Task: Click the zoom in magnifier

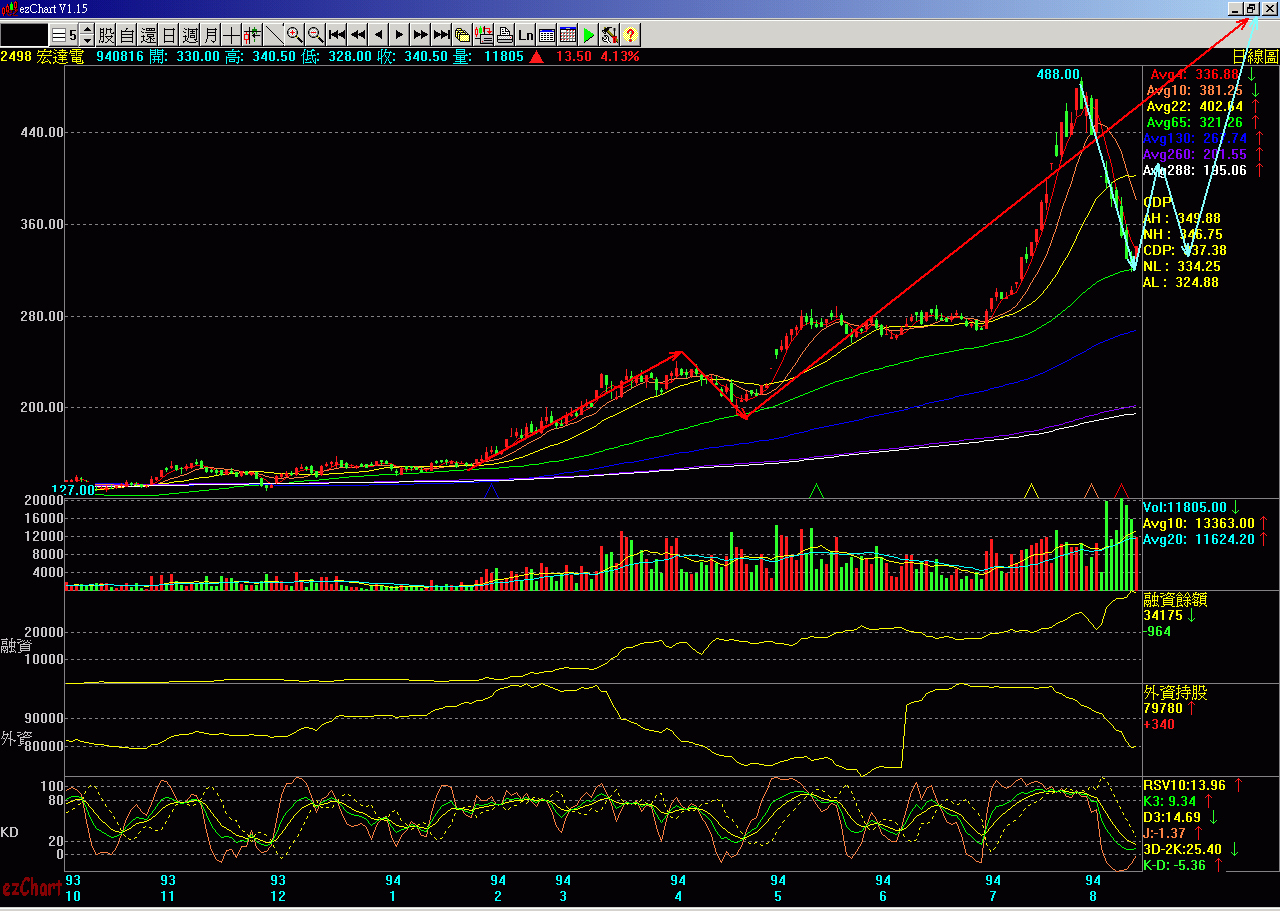Action: 295,35
